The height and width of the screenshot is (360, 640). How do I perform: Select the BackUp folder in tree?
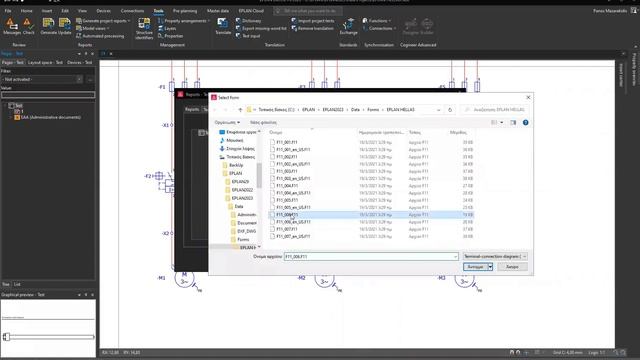(236, 165)
